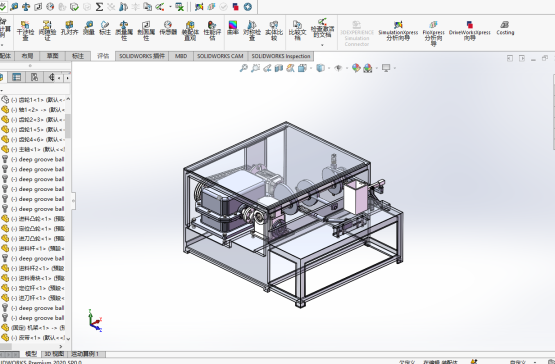Image resolution: width=555 pixels, height=364 pixels.
Task: Open the SOLIDWORKS CAM tab
Action: pyautogui.click(x=220, y=56)
